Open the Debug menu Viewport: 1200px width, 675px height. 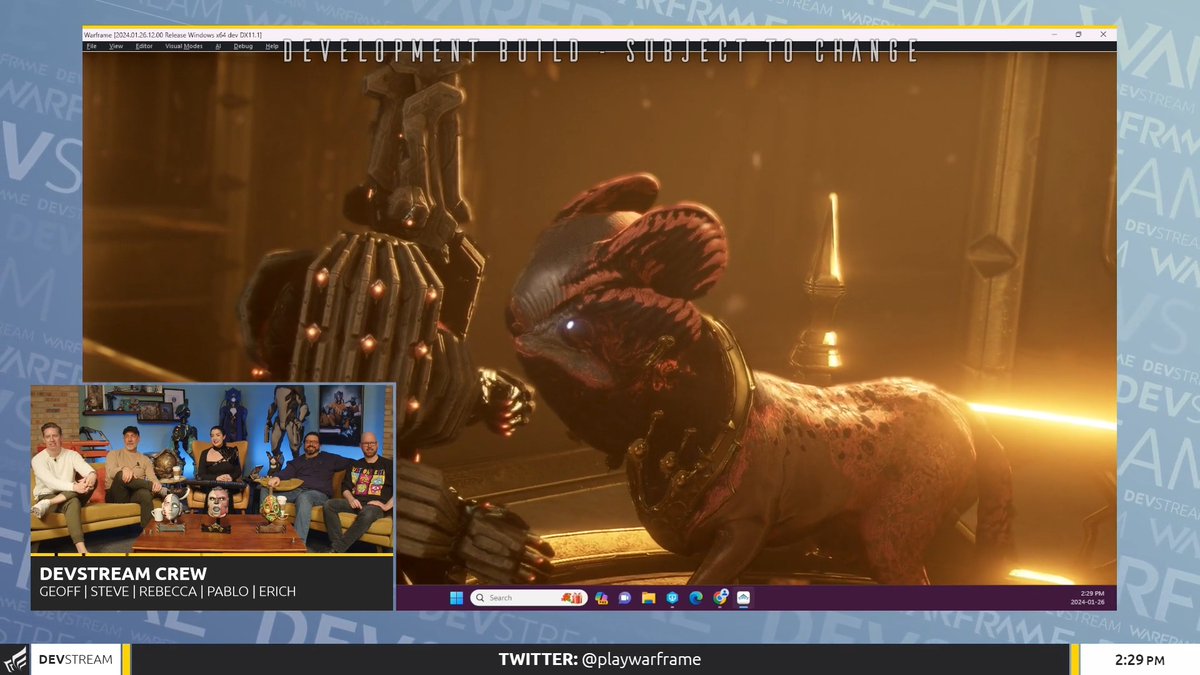coord(243,46)
